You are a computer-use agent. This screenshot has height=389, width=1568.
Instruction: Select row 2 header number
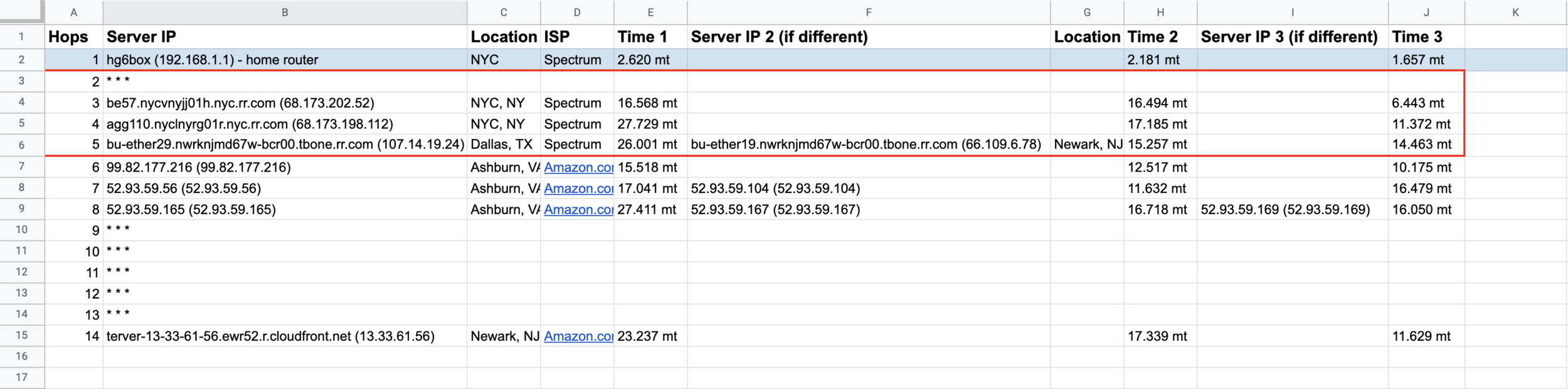tap(22, 60)
